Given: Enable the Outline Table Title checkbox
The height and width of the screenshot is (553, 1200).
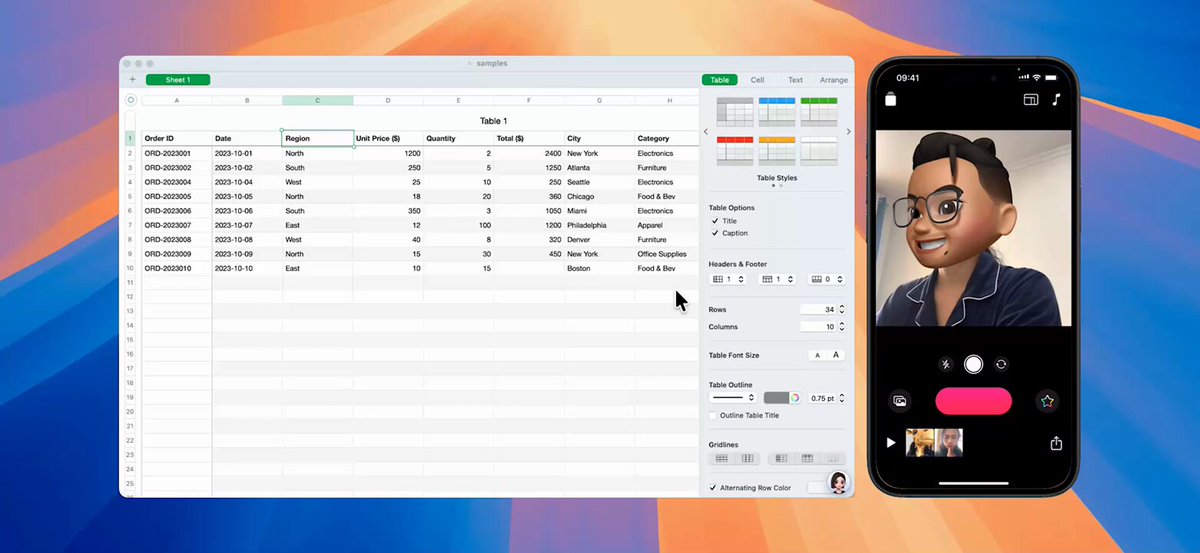Looking at the screenshot, I should (x=713, y=415).
